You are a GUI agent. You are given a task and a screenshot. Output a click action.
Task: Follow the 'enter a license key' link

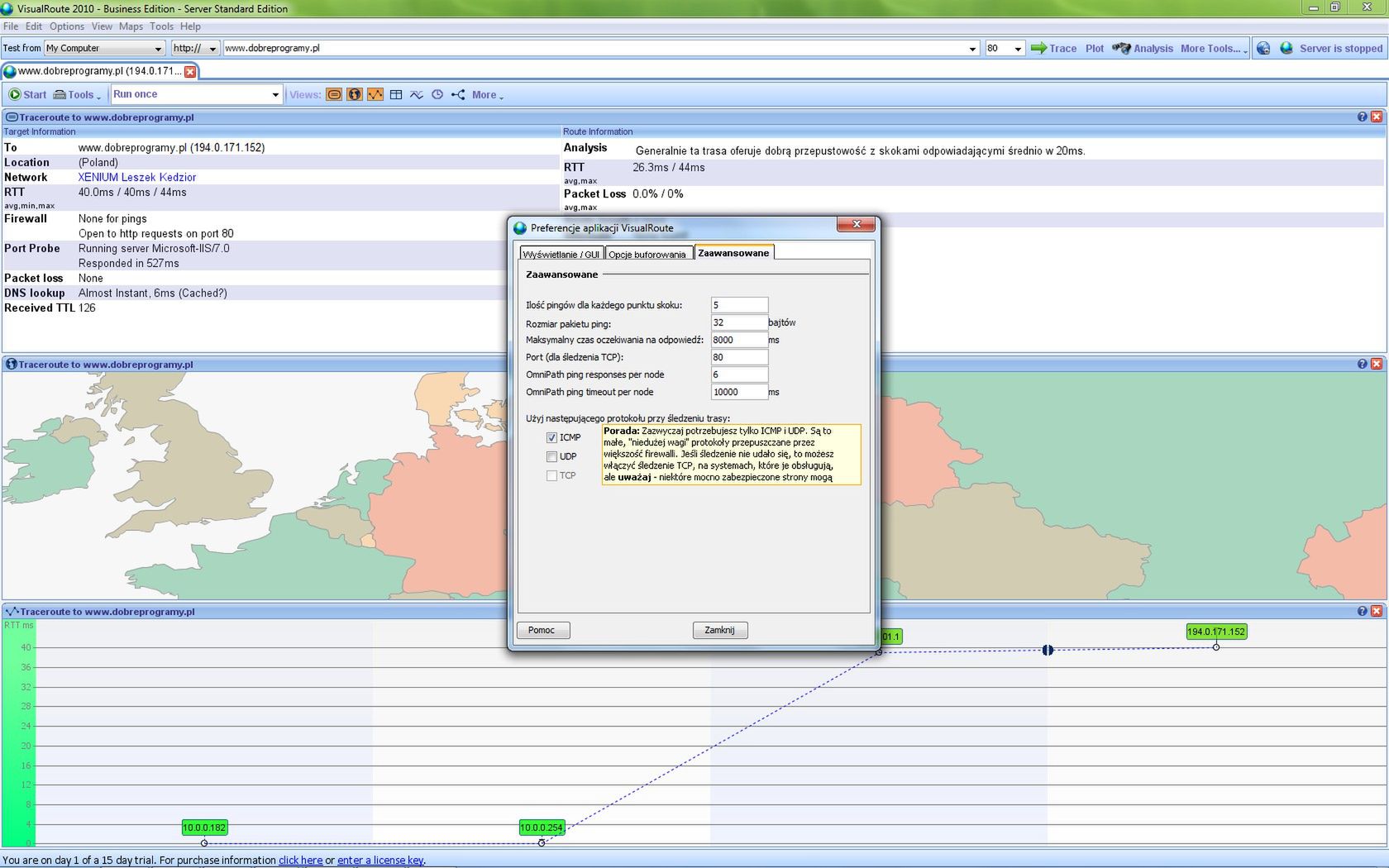coord(380,860)
